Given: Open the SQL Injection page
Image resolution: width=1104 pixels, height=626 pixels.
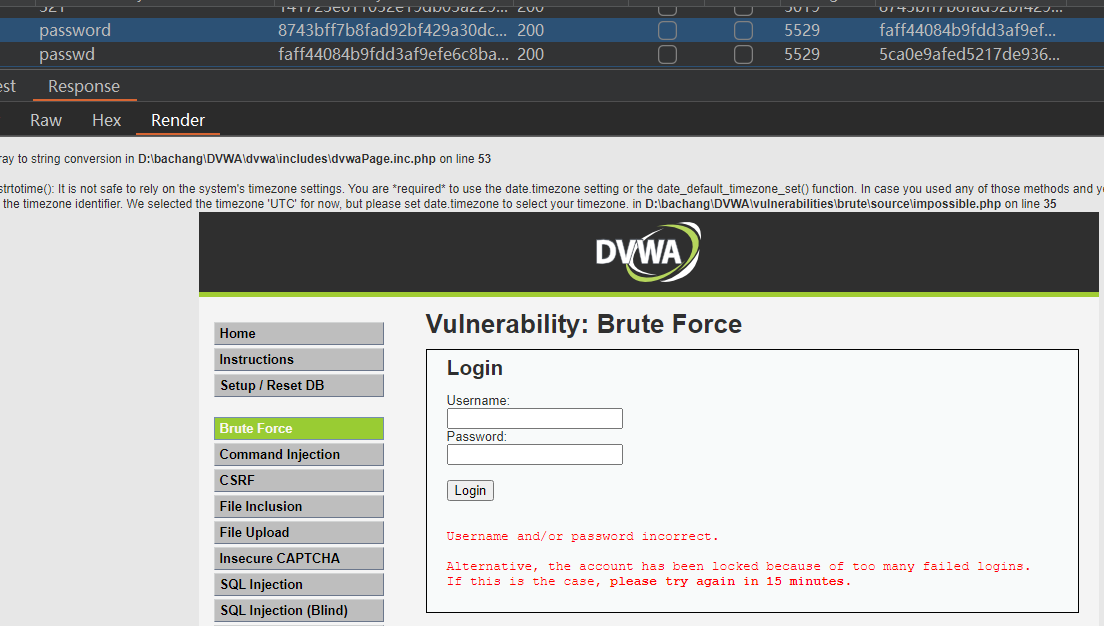Looking at the screenshot, I should pos(299,585).
